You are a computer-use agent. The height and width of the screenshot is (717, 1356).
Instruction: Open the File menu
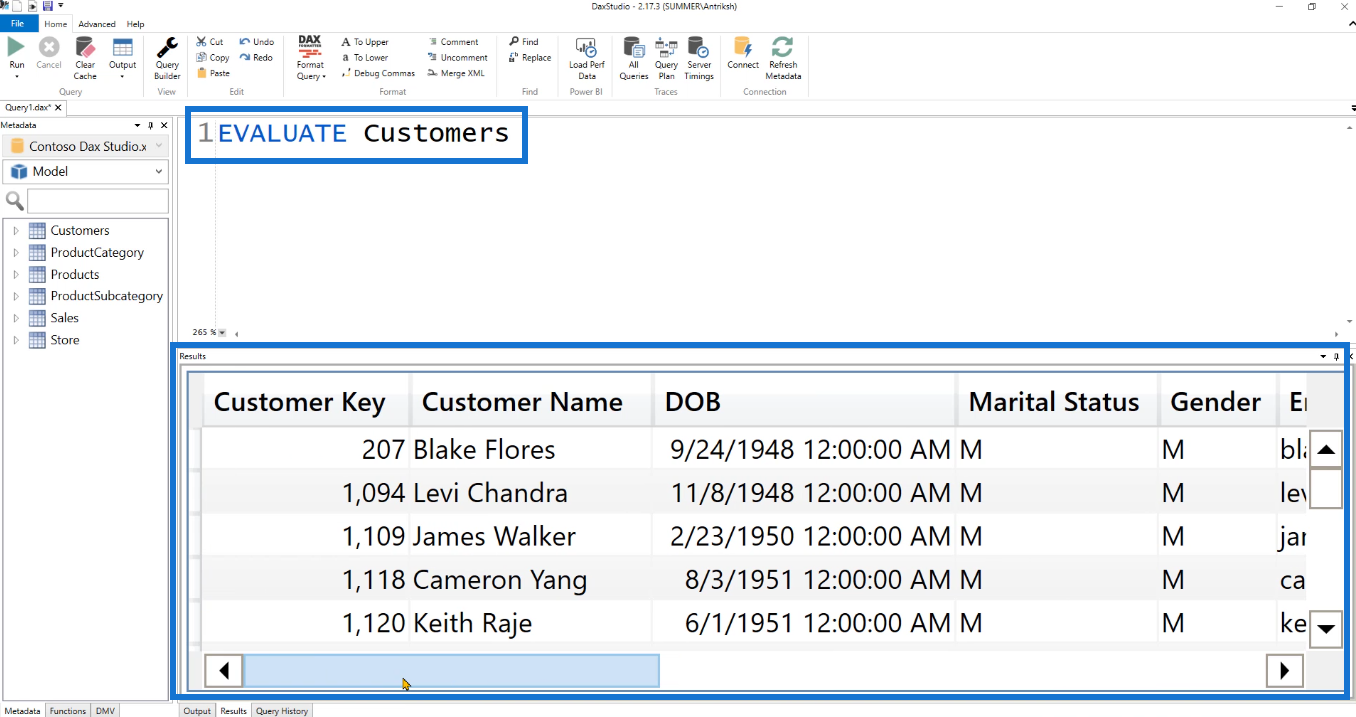click(x=18, y=23)
